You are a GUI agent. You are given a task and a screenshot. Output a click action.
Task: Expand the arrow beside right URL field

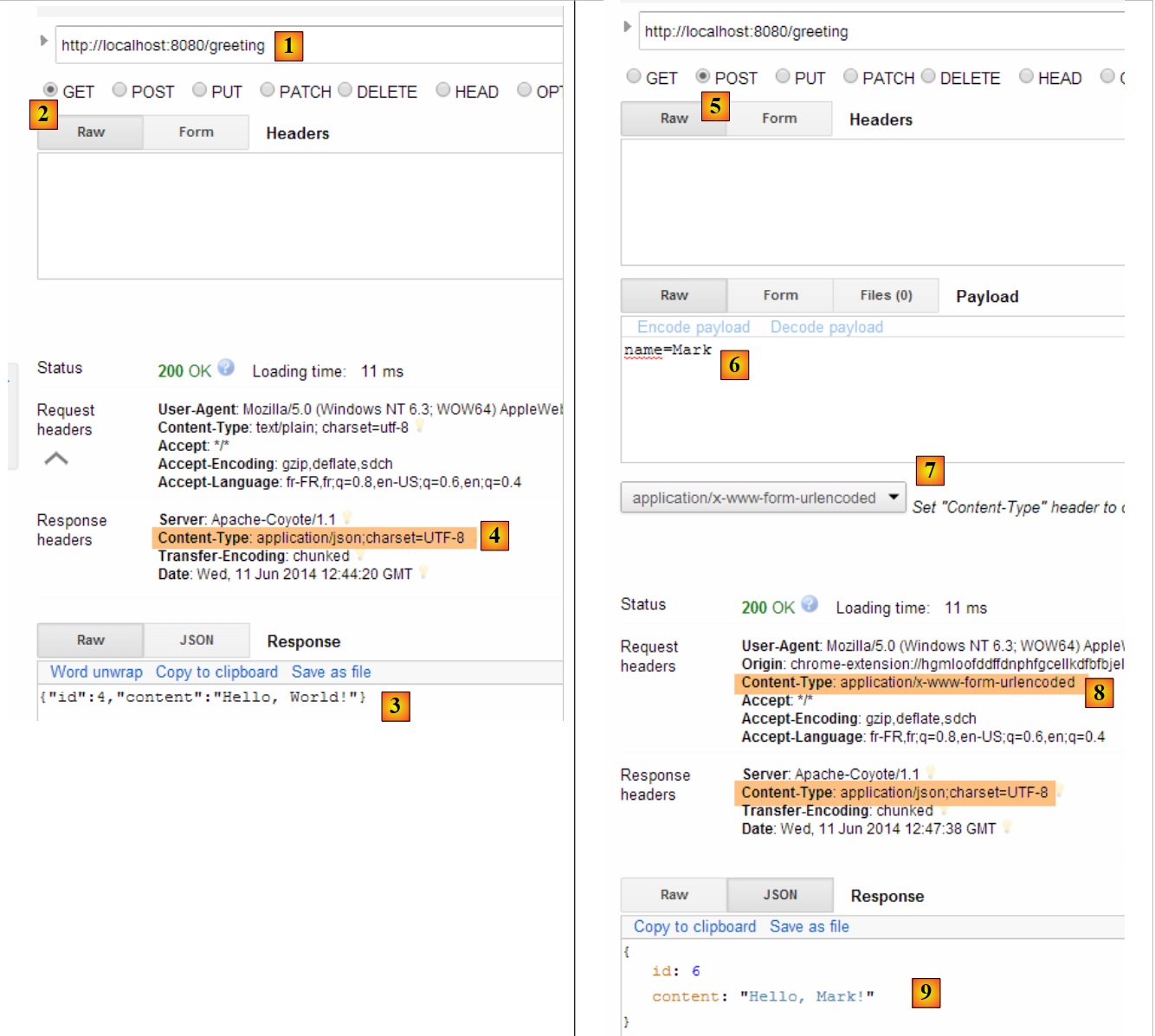[x=627, y=27]
